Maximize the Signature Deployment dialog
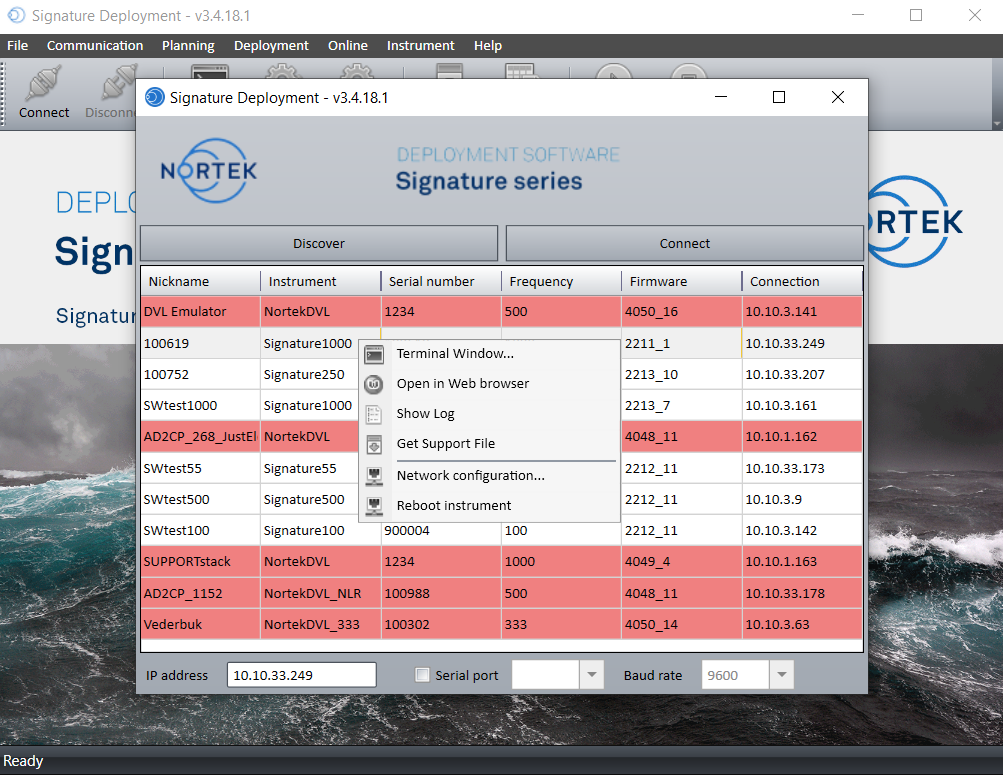 (778, 97)
